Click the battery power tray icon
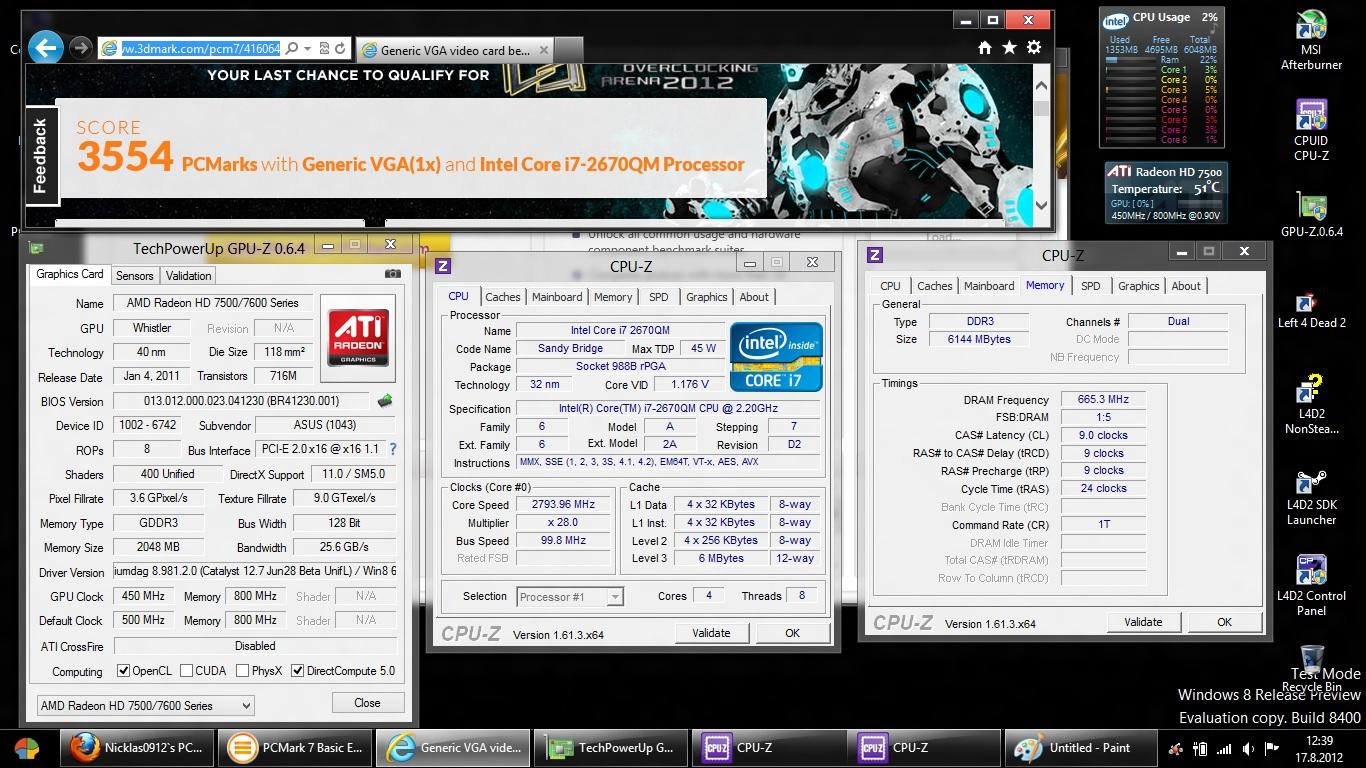 click(x=1201, y=748)
